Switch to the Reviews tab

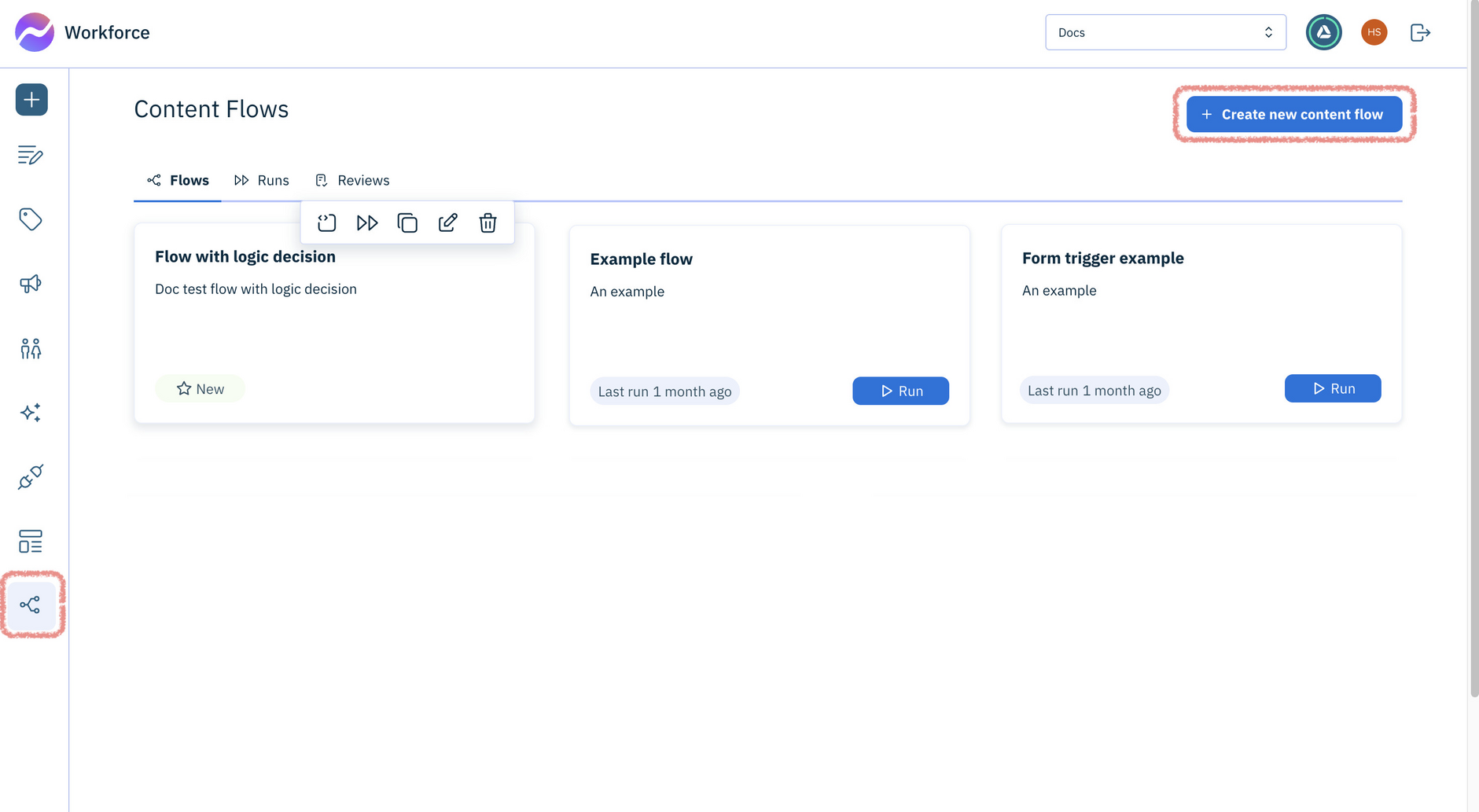(x=351, y=180)
